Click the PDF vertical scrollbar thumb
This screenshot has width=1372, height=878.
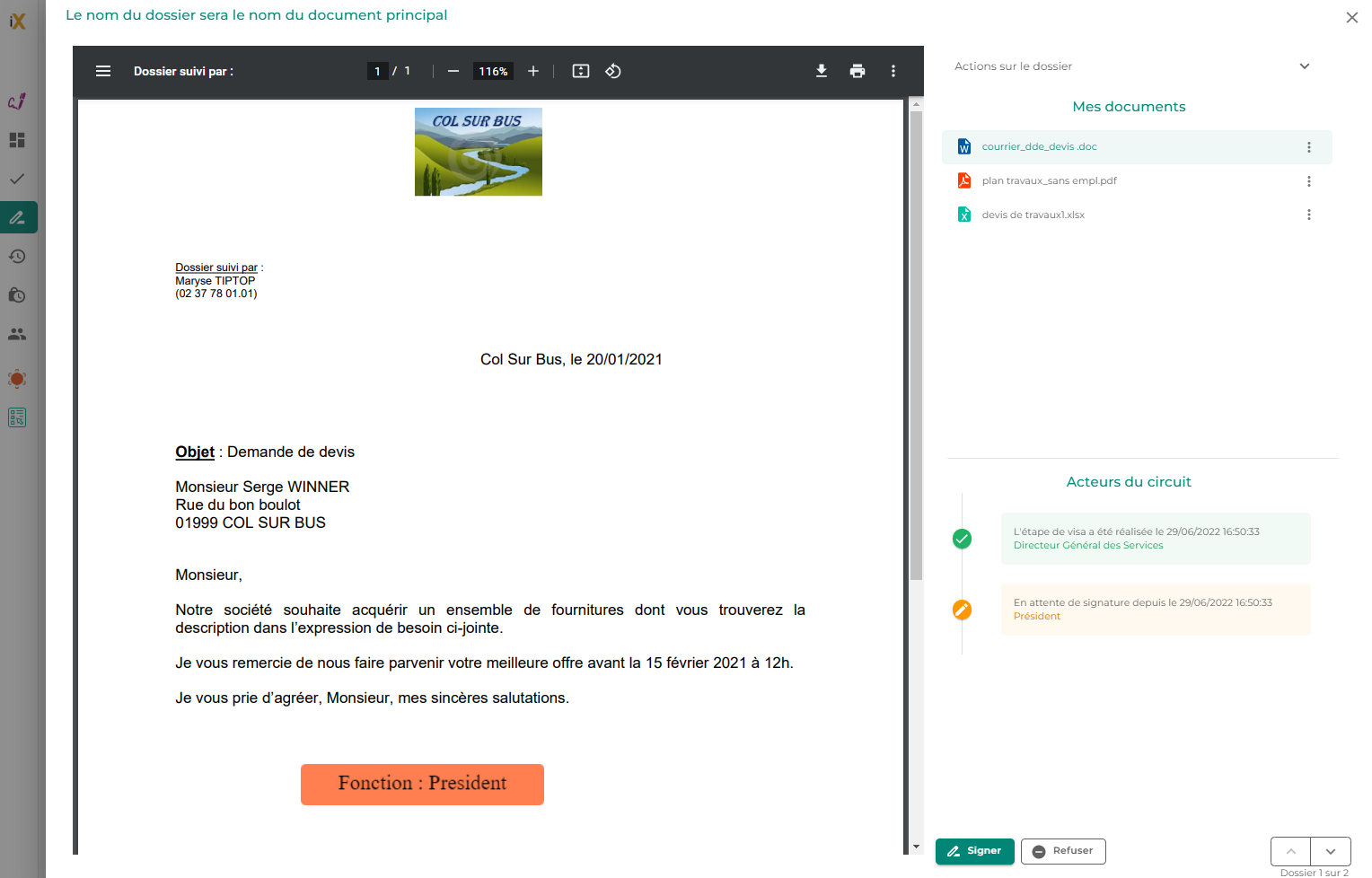point(916,346)
